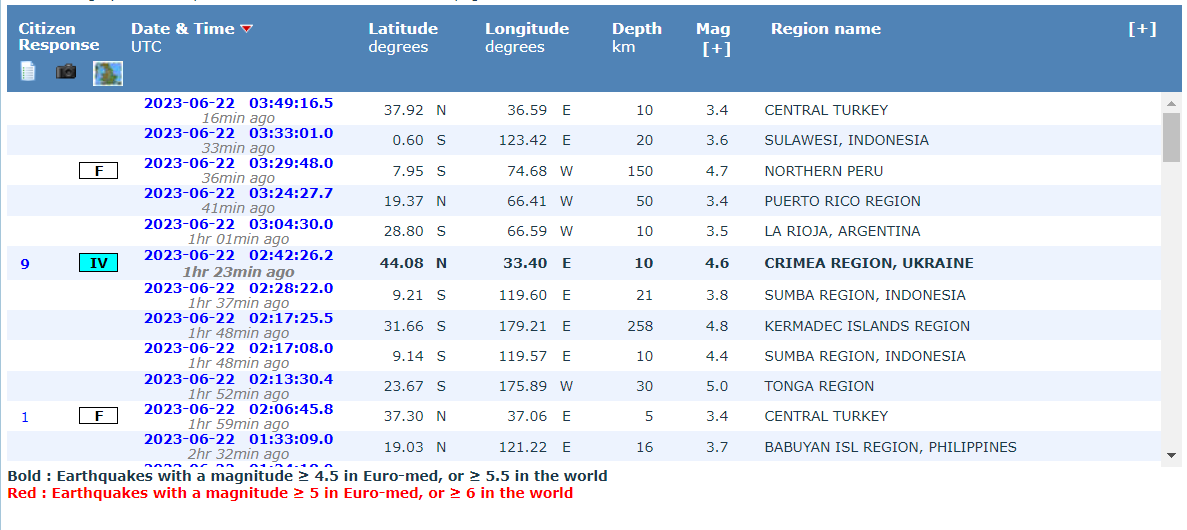
Task: Click the IV intensity badge for Crimea
Action: (x=98, y=263)
